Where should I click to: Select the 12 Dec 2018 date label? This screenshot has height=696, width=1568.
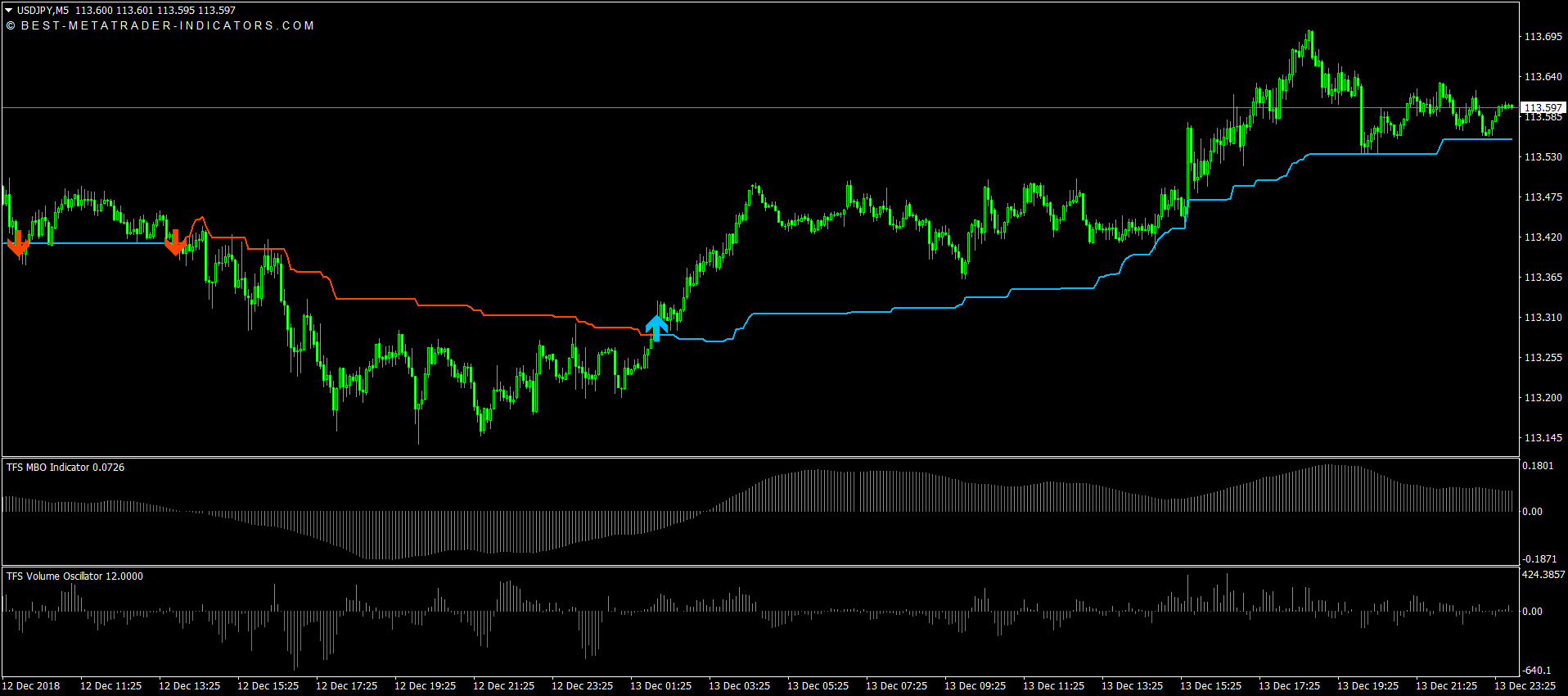click(31, 686)
